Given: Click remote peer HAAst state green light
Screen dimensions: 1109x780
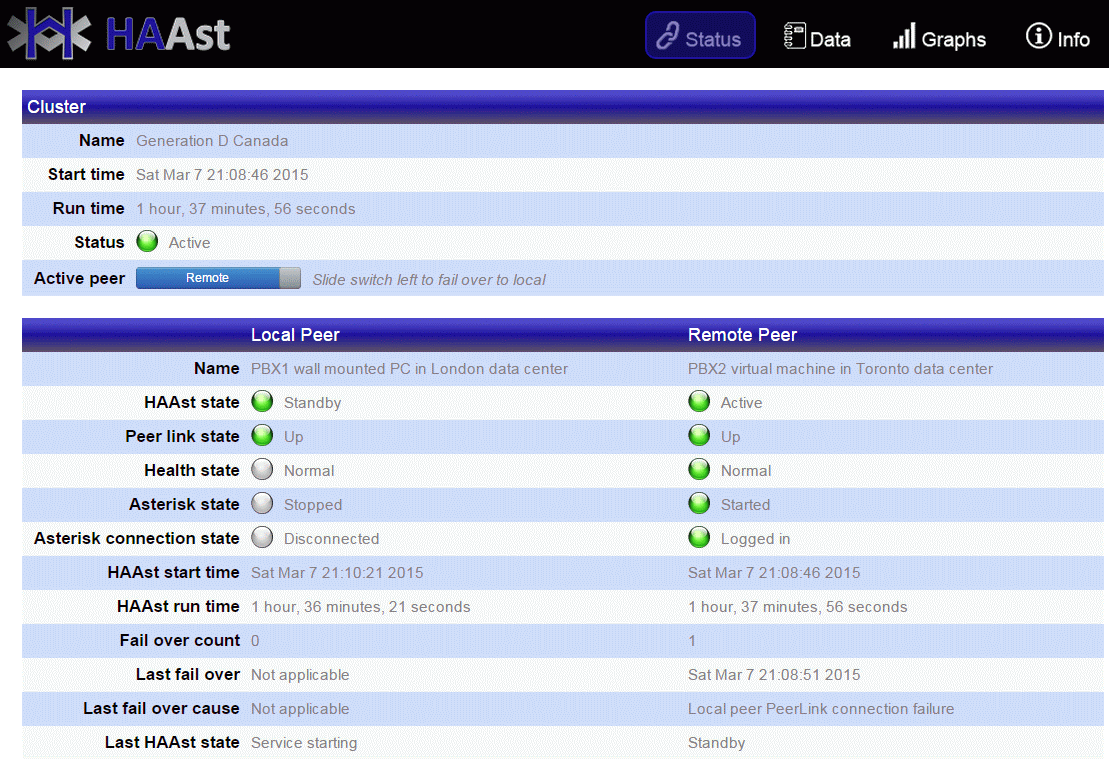Looking at the screenshot, I should 699,402.
